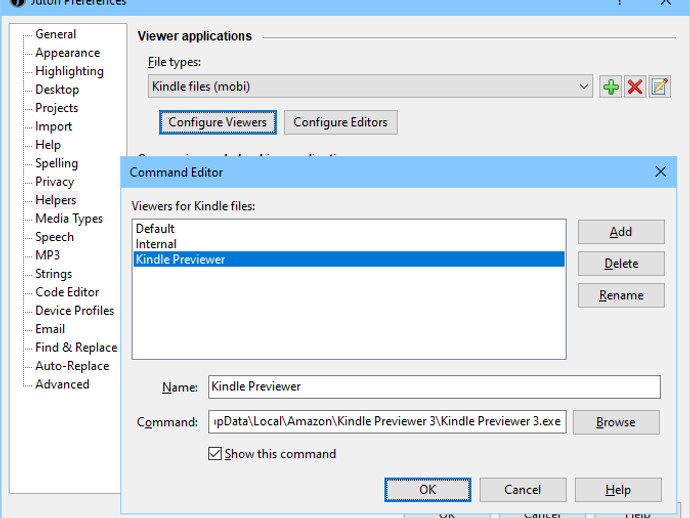Click into the Command path field

[387, 422]
